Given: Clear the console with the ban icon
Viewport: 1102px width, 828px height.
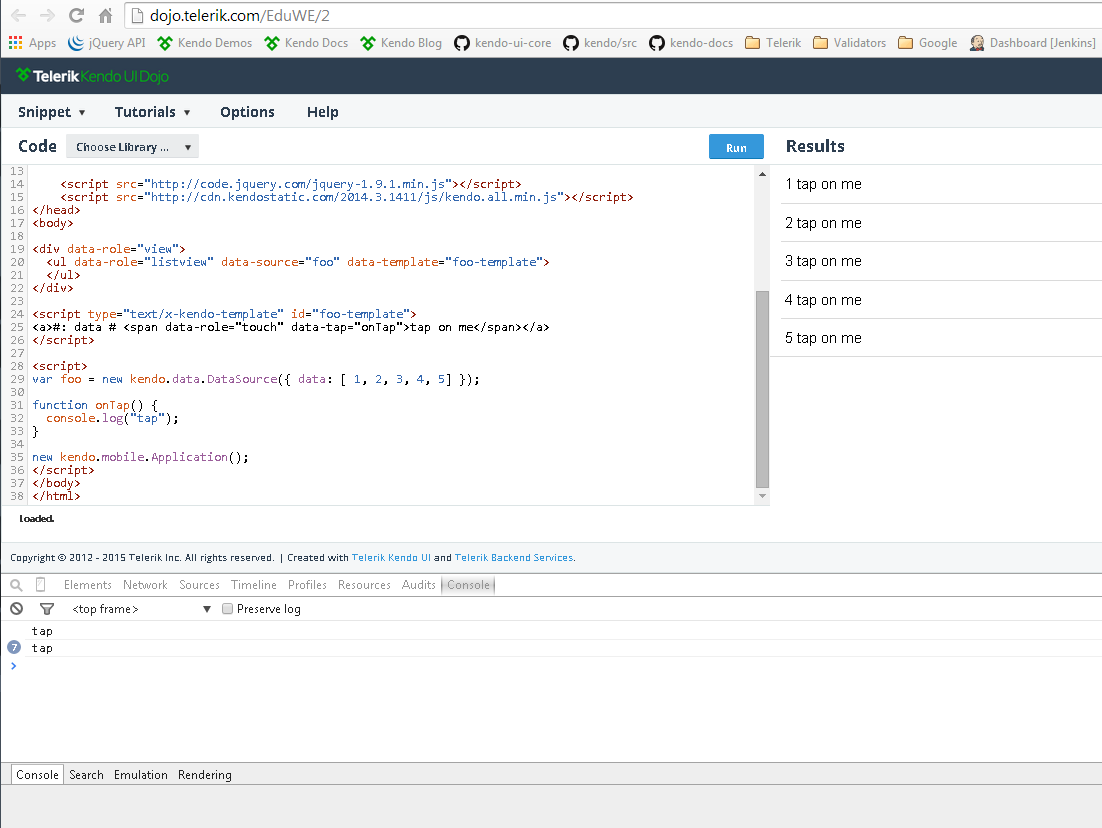Looking at the screenshot, I should [16, 608].
